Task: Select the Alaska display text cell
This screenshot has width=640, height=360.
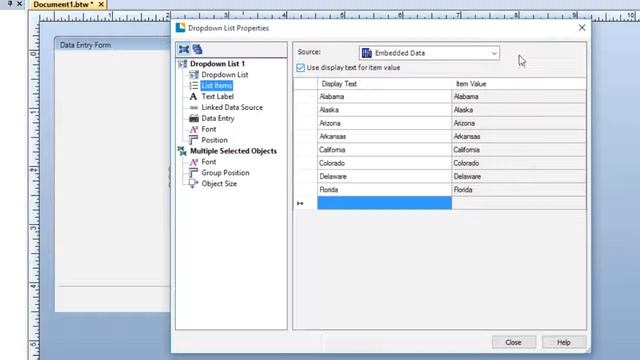Action: coord(384,110)
